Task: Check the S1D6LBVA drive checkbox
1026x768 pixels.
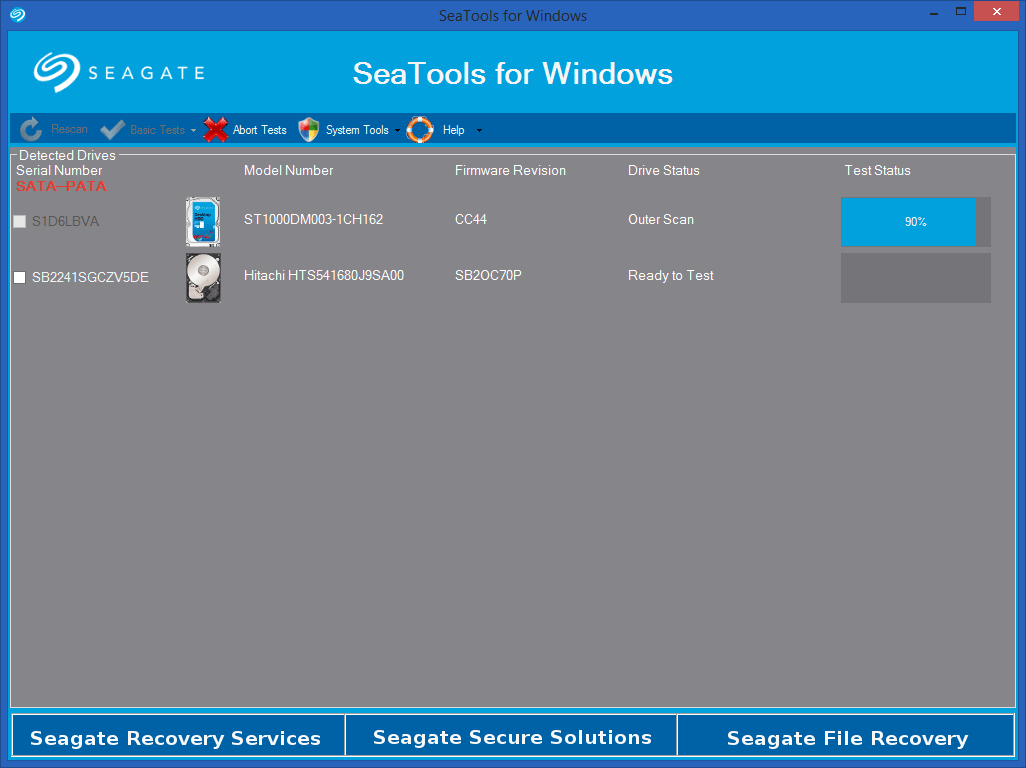Action: click(x=19, y=221)
